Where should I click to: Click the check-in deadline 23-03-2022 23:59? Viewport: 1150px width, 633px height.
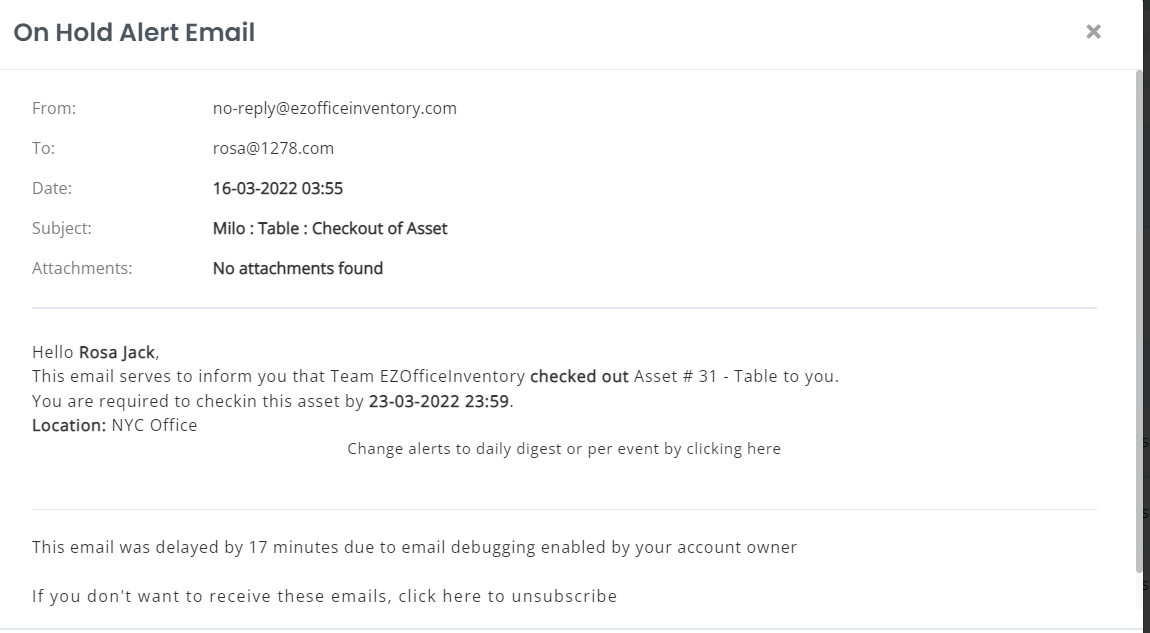pos(439,401)
